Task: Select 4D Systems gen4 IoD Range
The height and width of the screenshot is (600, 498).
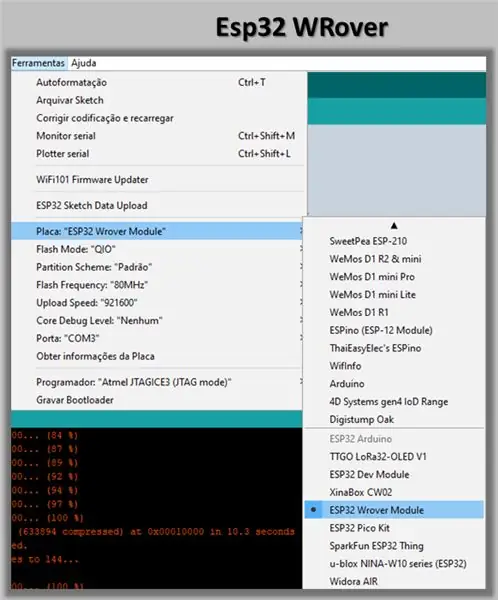Action: click(394, 402)
